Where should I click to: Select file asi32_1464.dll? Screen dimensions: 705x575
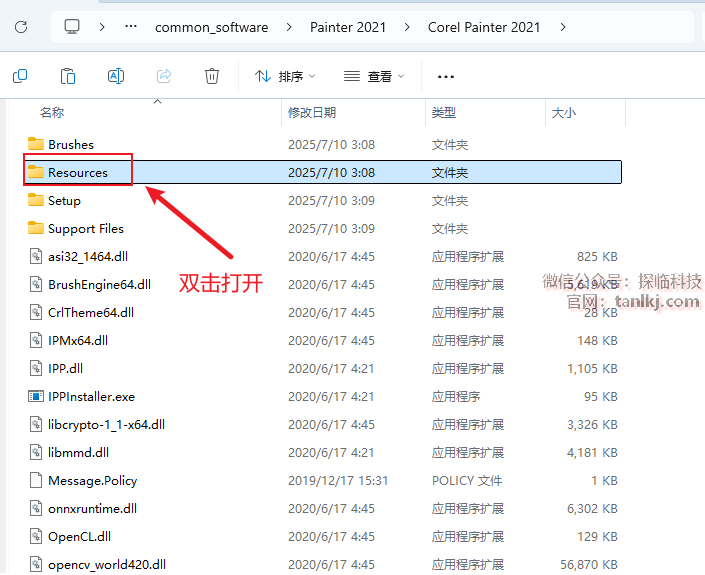point(88,257)
